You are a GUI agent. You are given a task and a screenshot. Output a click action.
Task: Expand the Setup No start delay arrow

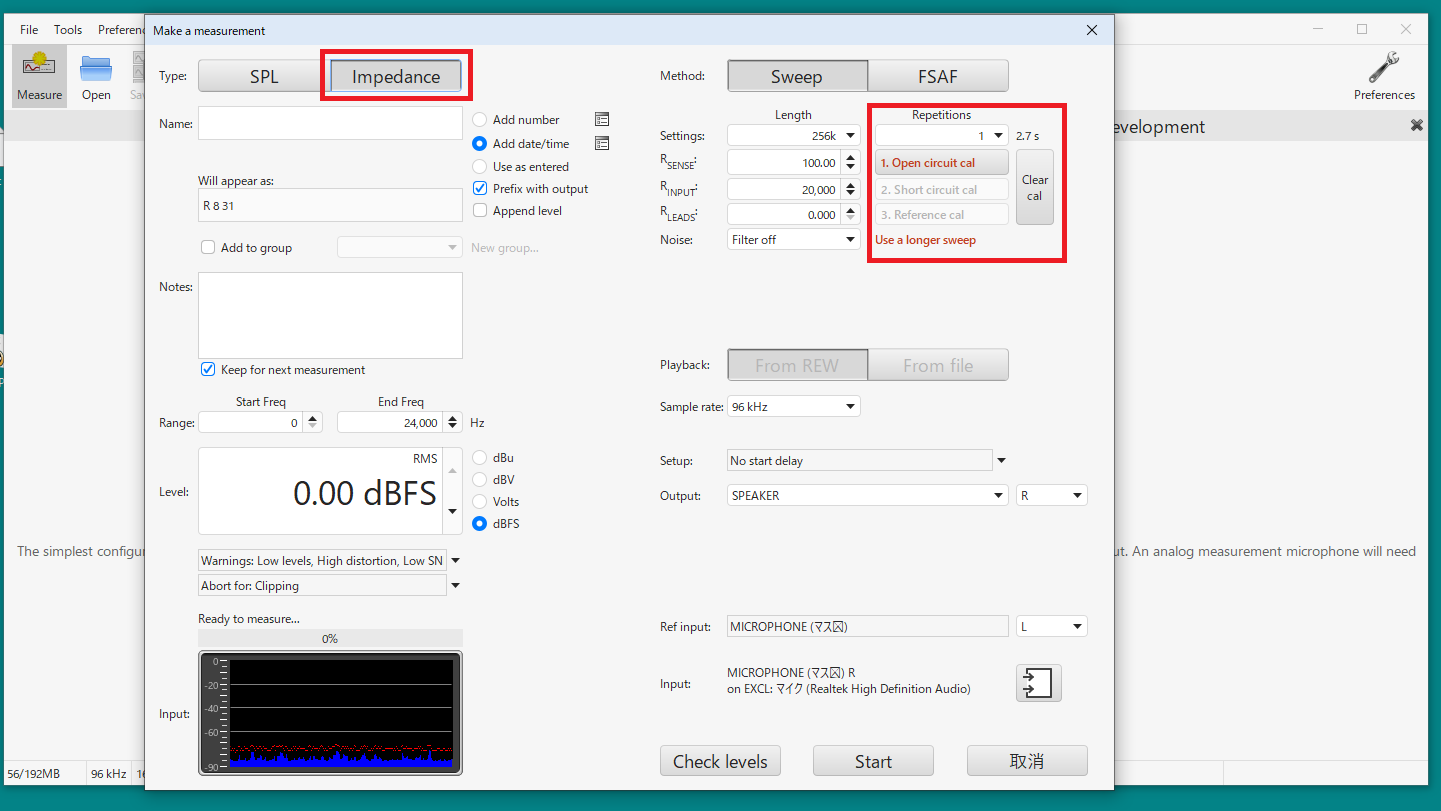pos(1001,461)
